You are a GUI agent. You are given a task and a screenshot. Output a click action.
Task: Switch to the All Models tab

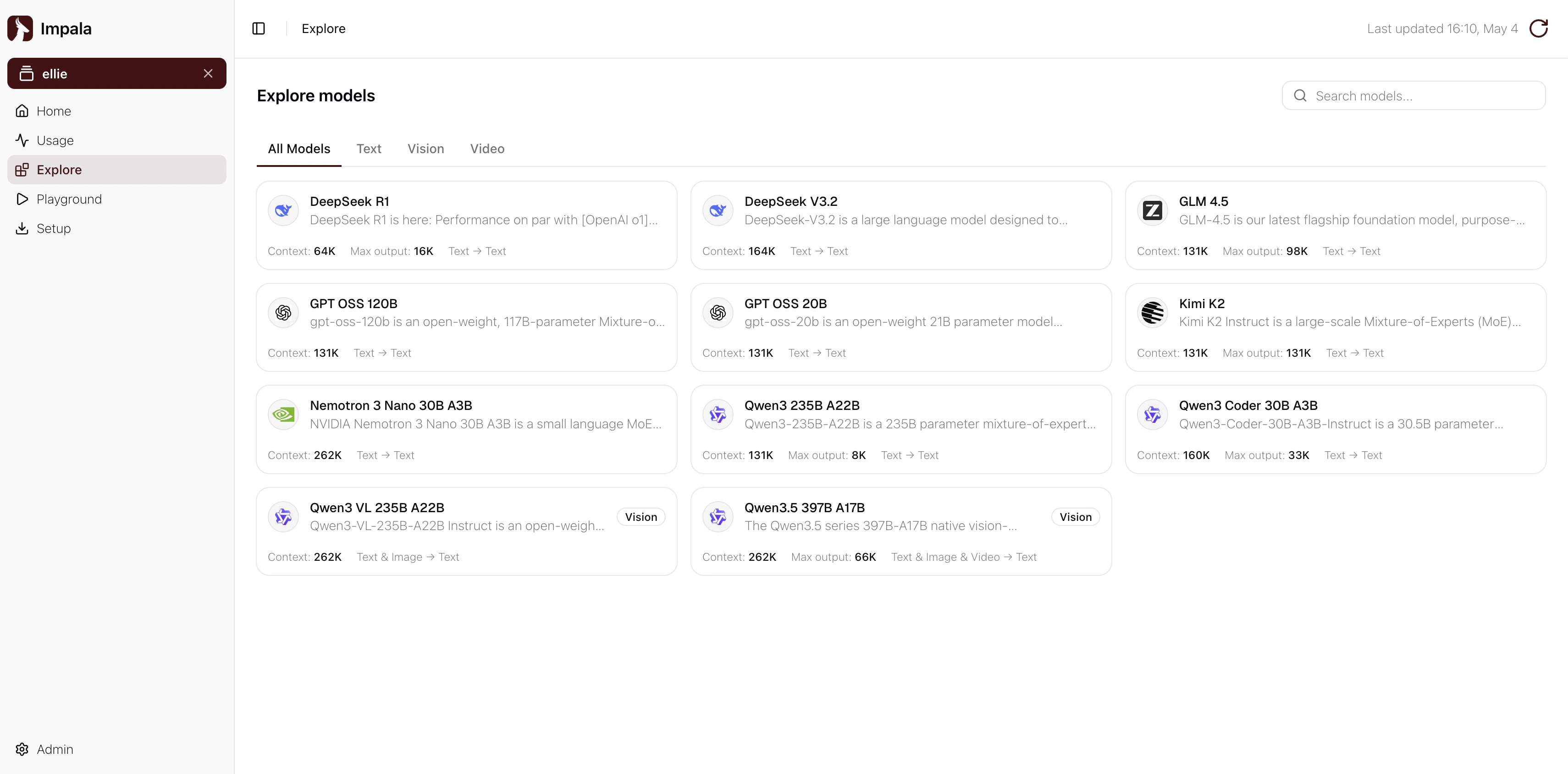click(x=299, y=149)
